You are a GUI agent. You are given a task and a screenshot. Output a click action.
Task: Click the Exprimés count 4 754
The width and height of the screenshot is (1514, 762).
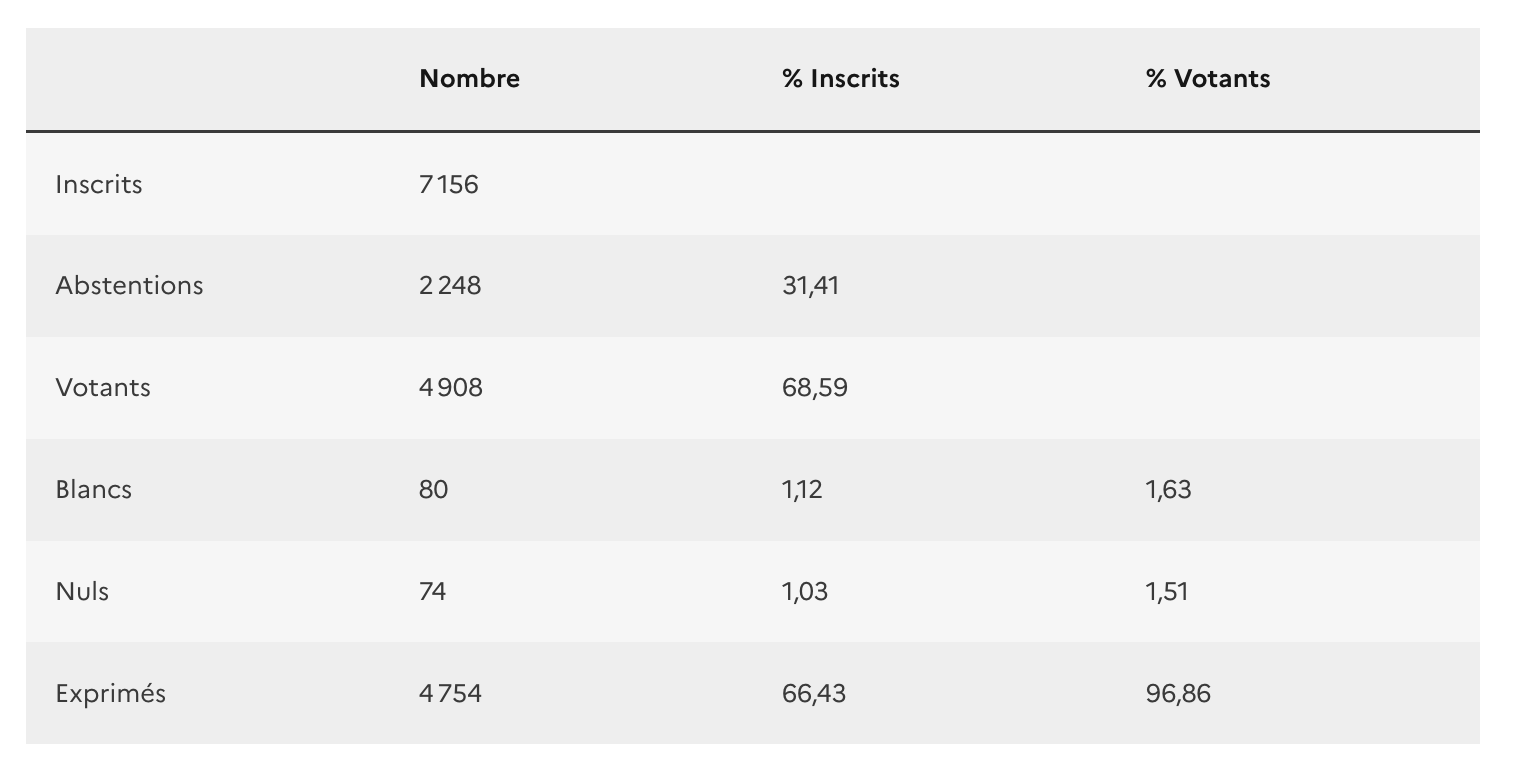[x=450, y=694]
